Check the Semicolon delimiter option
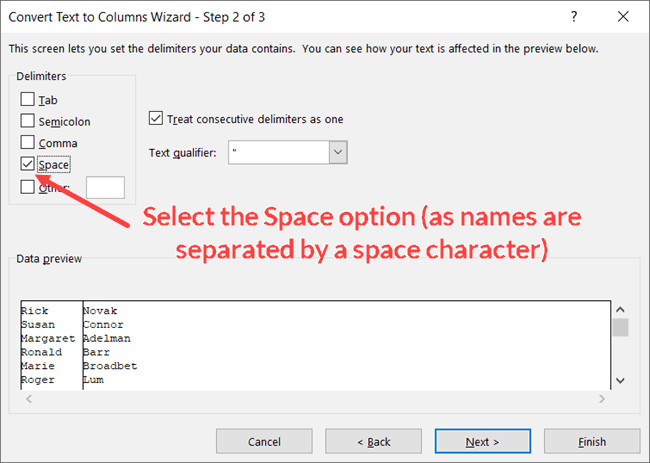This screenshot has height=463, width=650. [x=28, y=121]
